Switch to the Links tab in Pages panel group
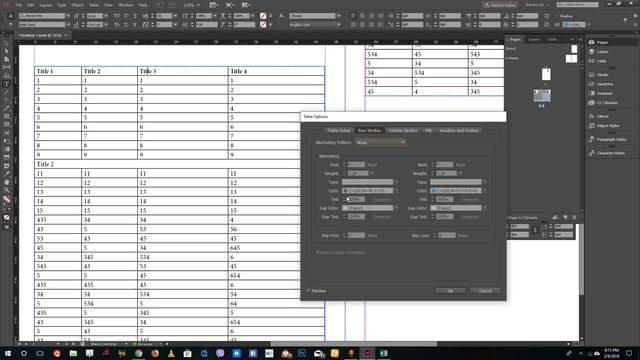 (552, 40)
